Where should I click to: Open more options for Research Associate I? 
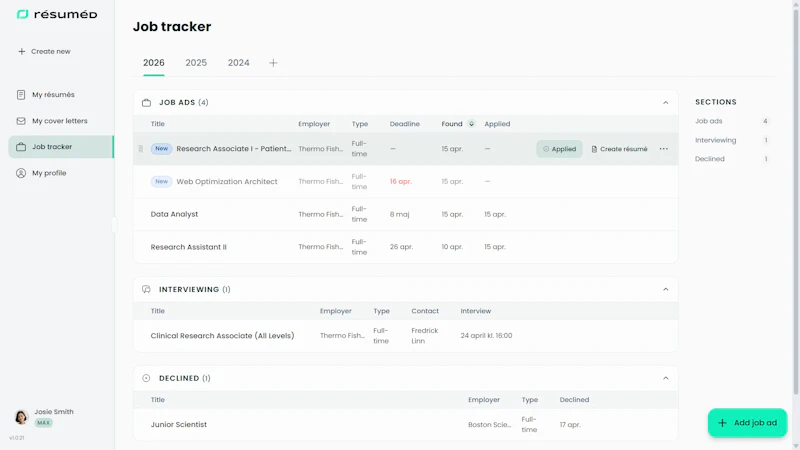click(663, 149)
